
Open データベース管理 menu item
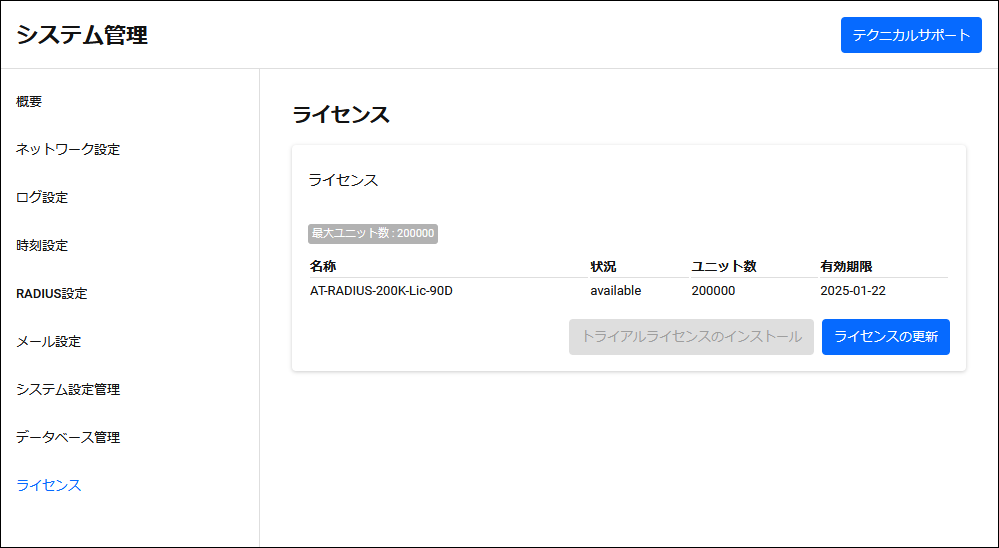pyautogui.click(x=68, y=438)
